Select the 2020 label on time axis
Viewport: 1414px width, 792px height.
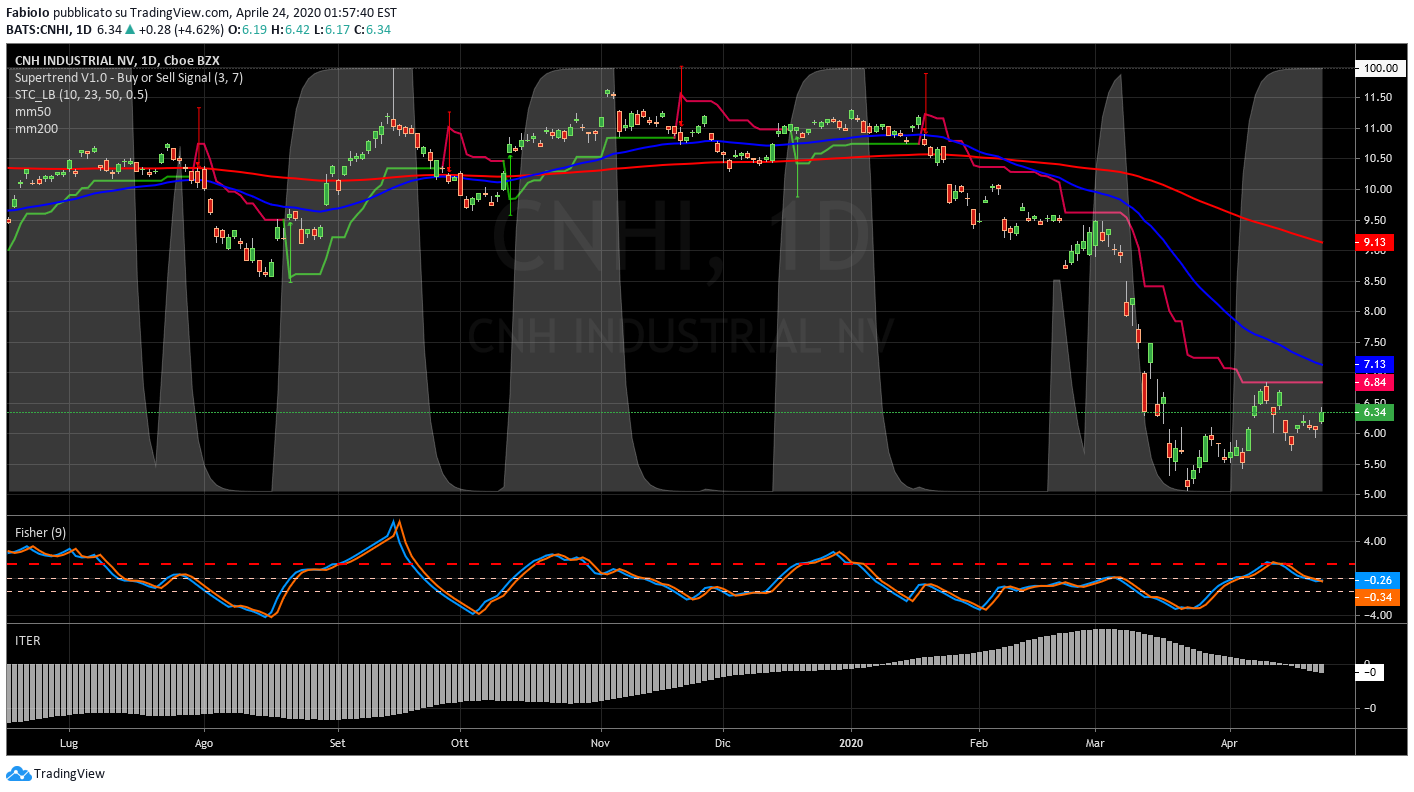(852, 743)
